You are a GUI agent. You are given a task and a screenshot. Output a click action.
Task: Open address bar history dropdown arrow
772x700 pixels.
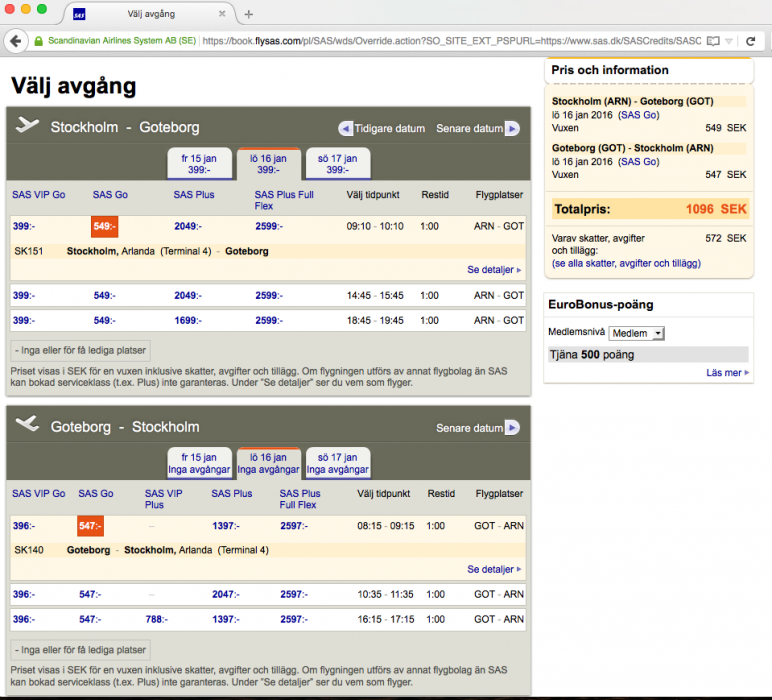(729, 41)
